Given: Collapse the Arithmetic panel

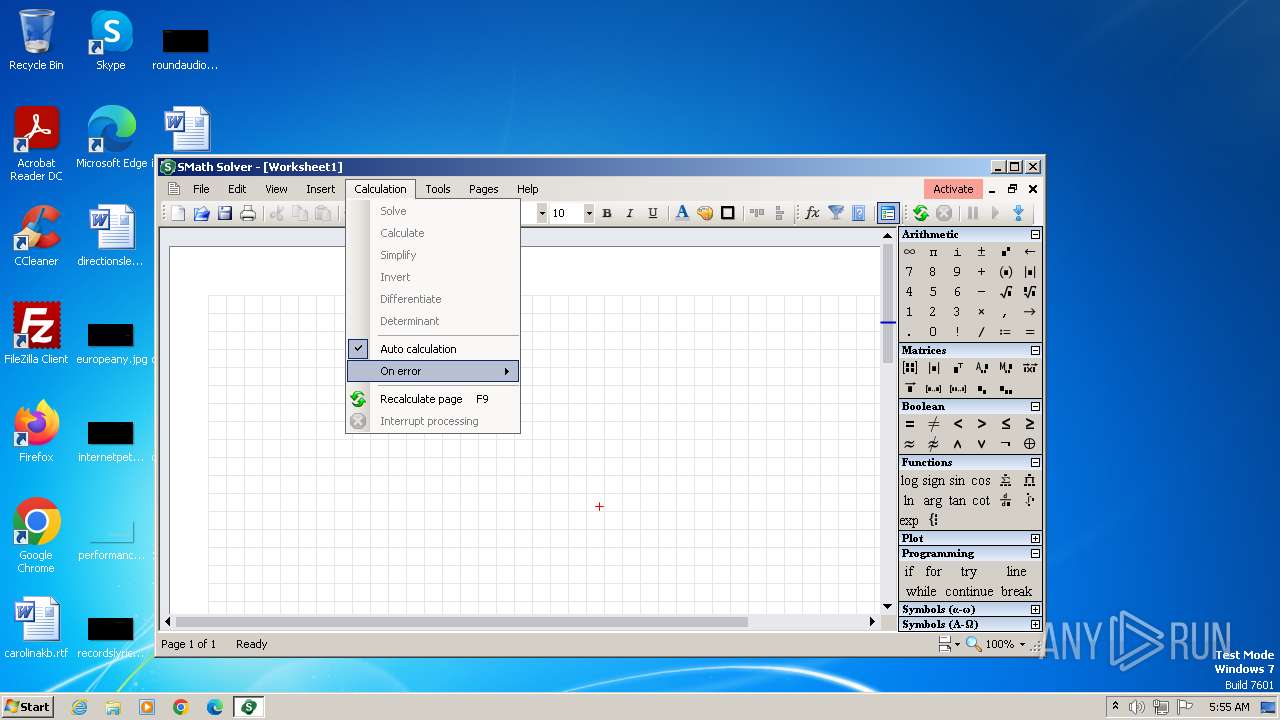Looking at the screenshot, I should tap(1035, 235).
